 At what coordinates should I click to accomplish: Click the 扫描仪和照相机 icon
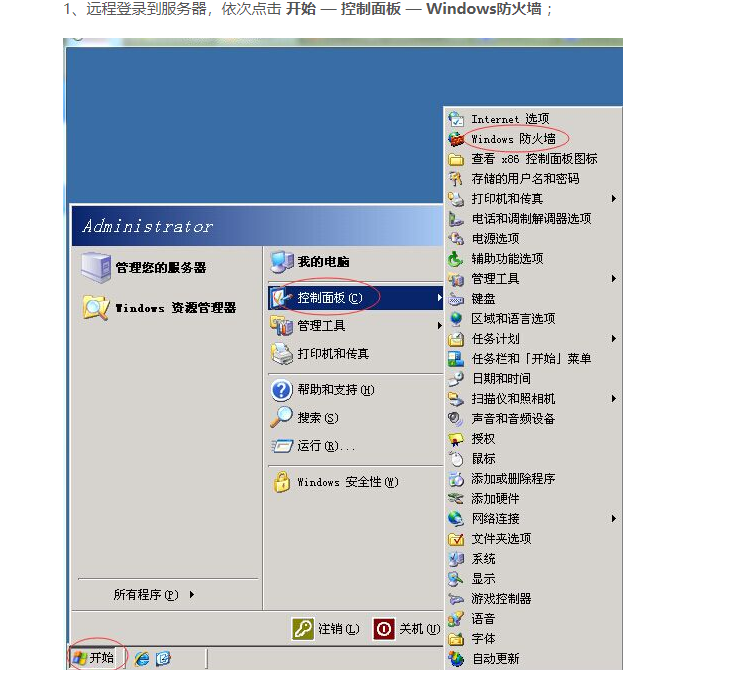tap(456, 399)
